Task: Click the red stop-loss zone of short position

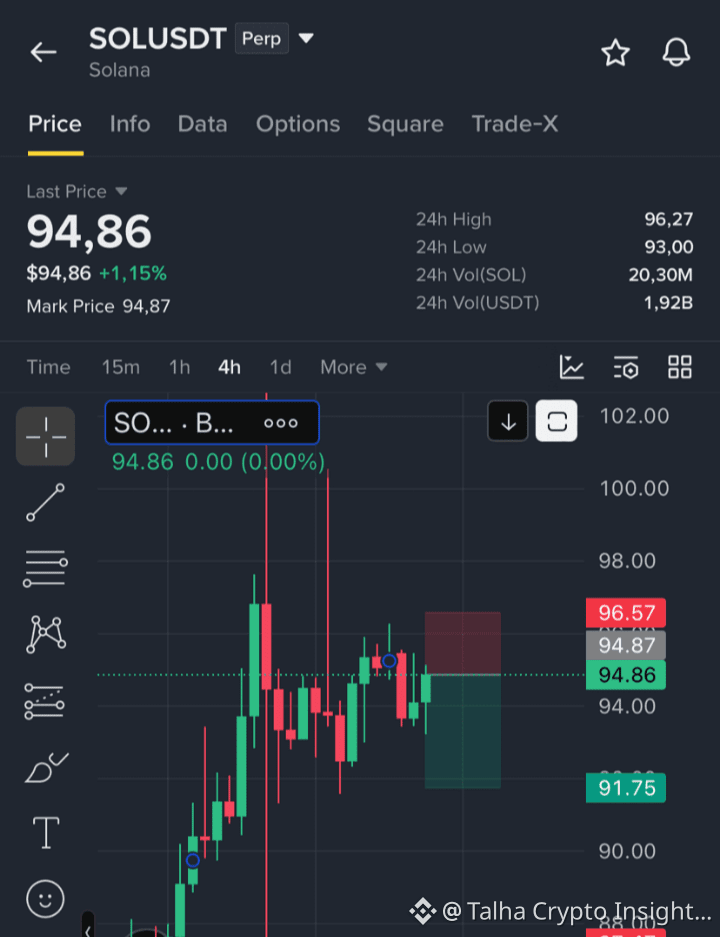Action: click(462, 643)
